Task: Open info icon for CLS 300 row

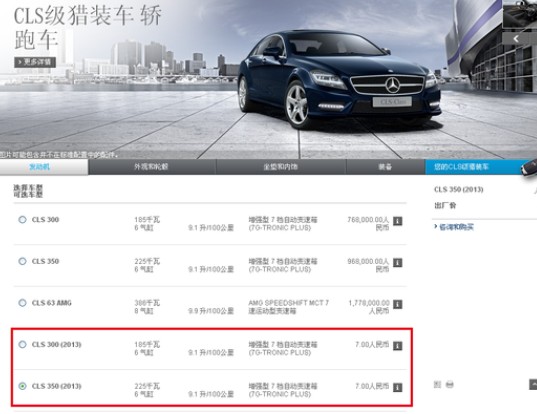Action: click(x=397, y=221)
